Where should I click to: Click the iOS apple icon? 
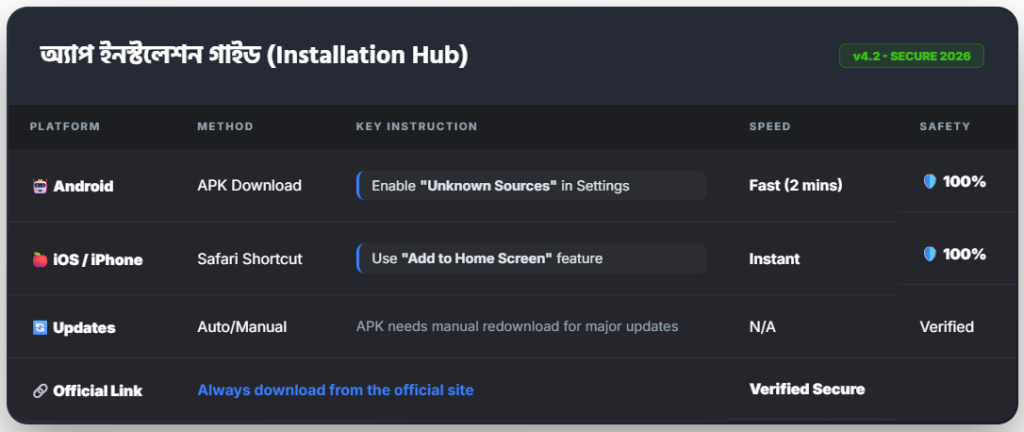(40, 260)
